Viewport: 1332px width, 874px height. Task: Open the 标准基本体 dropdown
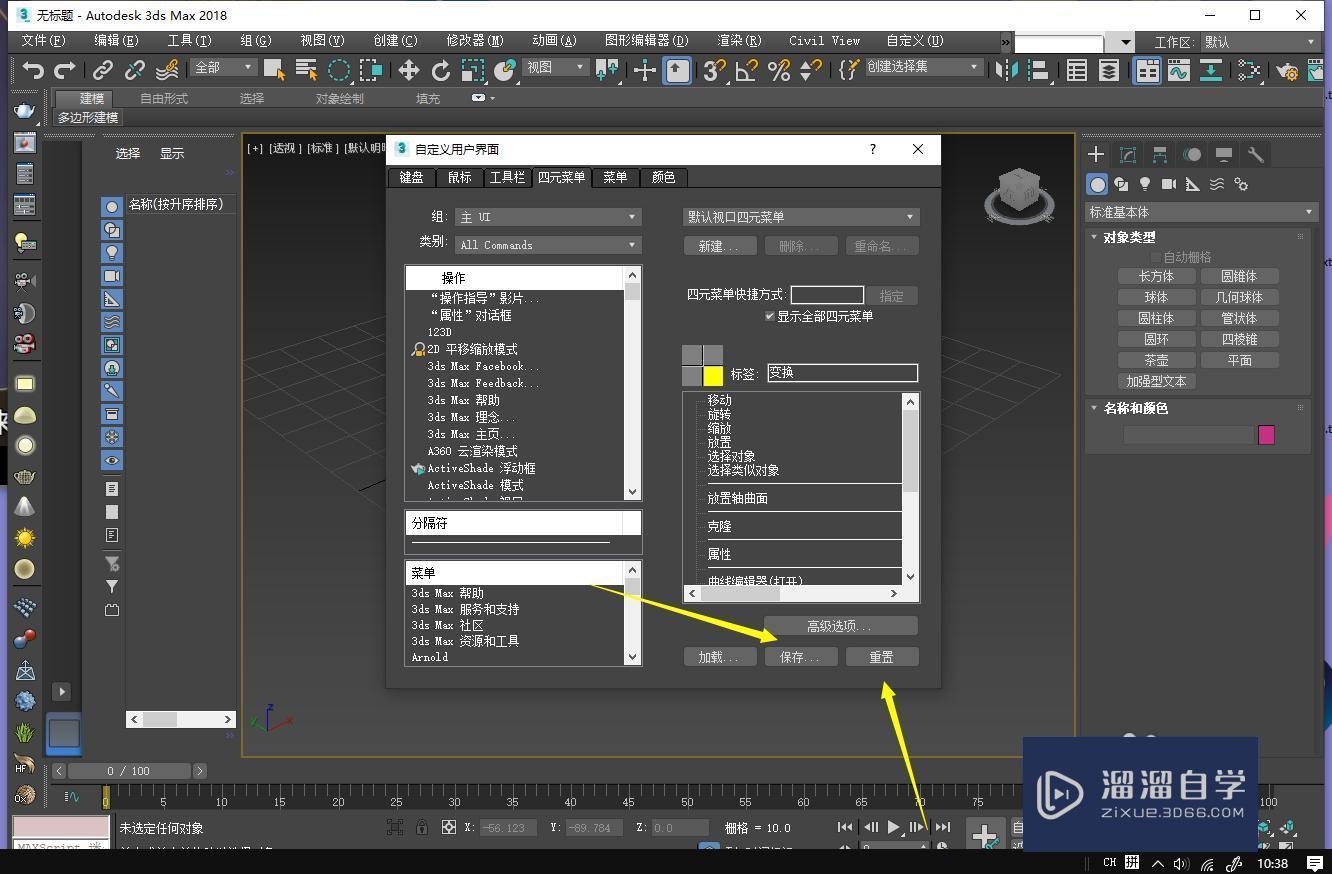pos(1201,212)
